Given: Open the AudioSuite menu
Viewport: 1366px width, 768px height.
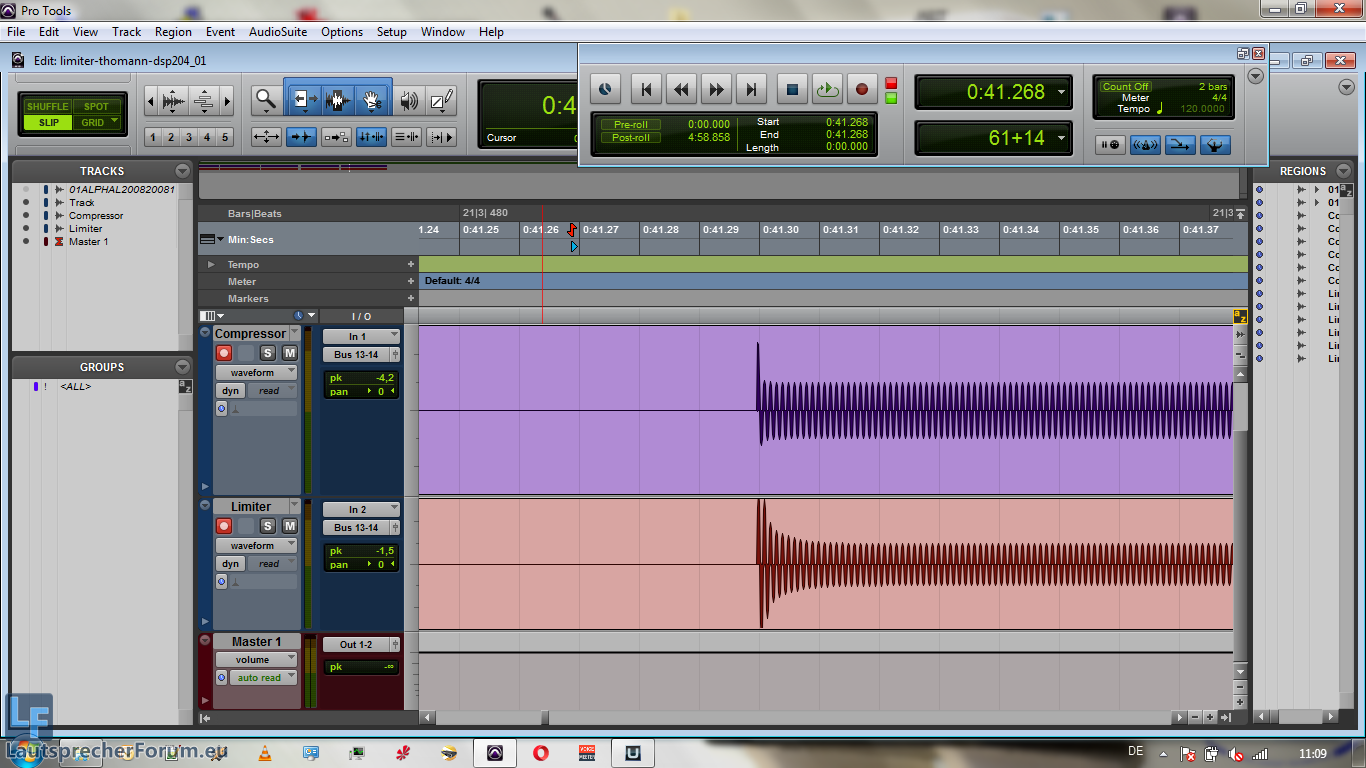Looking at the screenshot, I should tap(278, 32).
